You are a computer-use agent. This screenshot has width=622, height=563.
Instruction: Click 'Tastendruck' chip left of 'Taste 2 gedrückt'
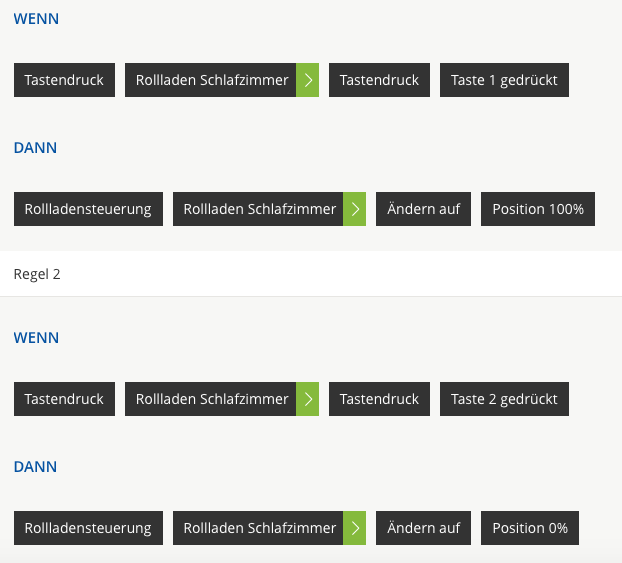[379, 399]
